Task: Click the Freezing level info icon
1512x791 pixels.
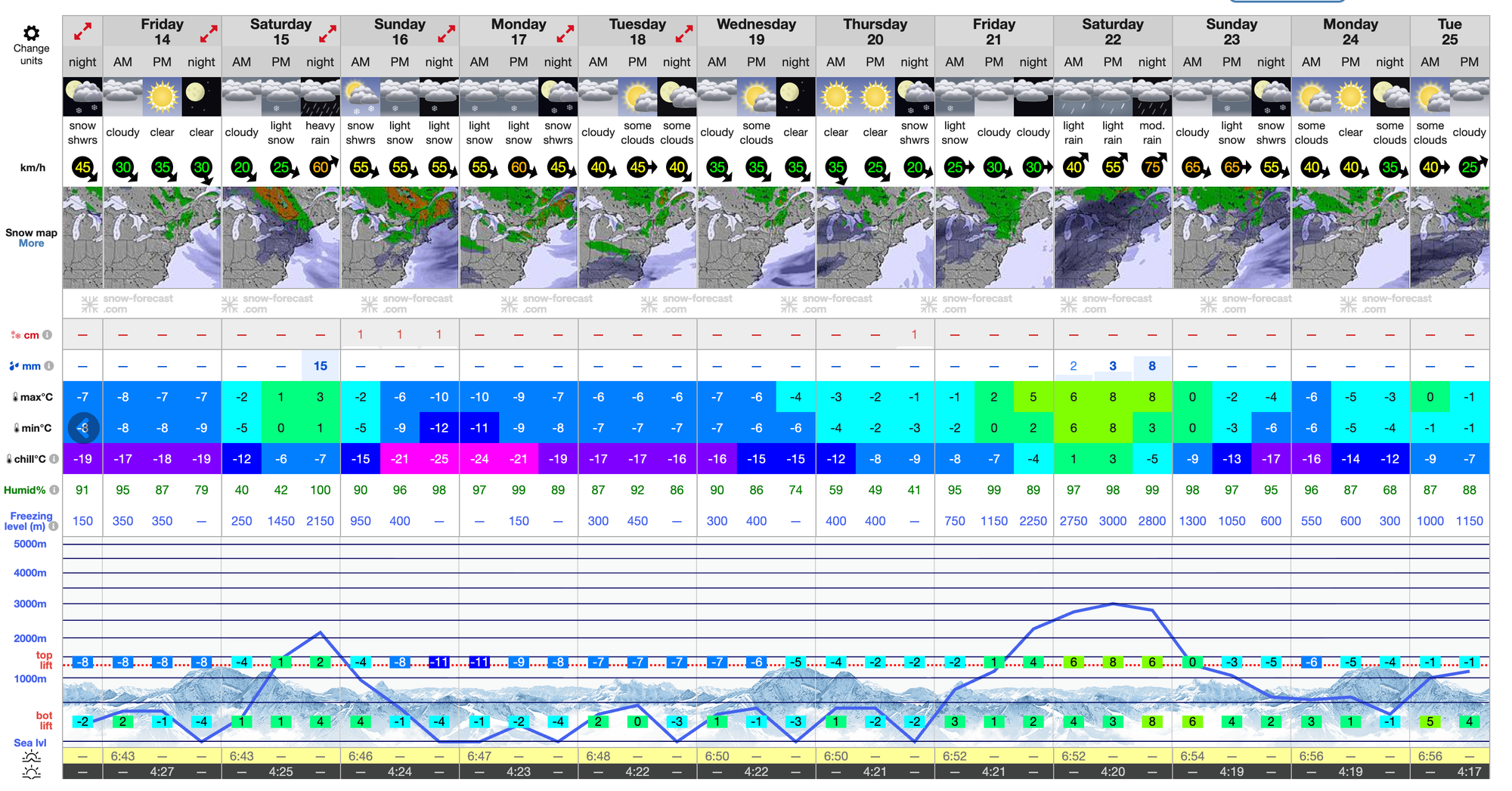Action: pyautogui.click(x=52, y=526)
